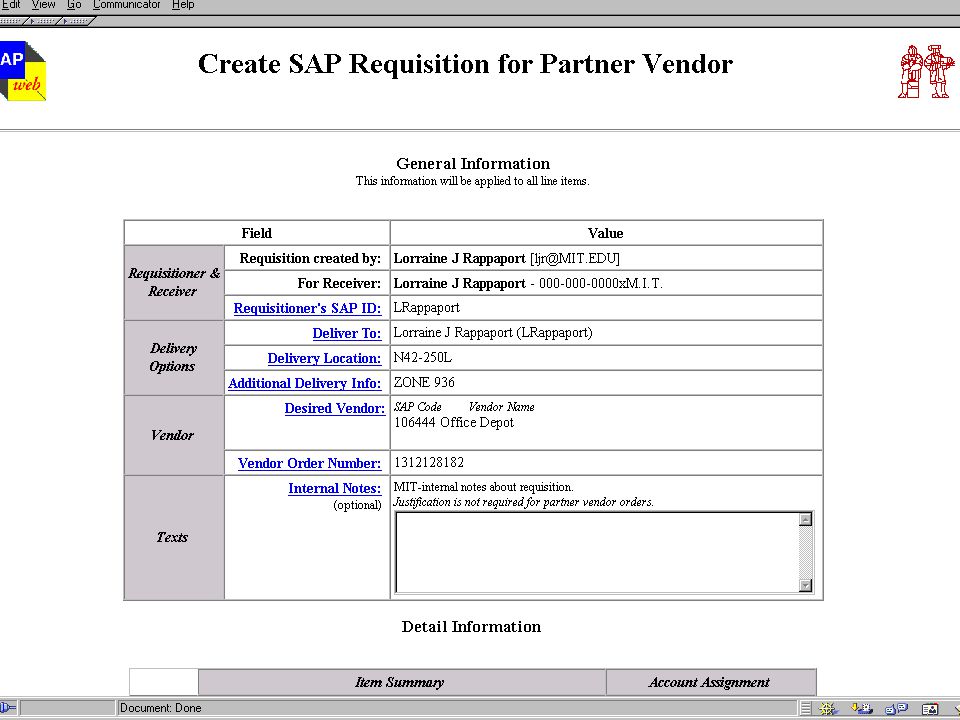The image size is (960, 720).
Task: Click the 'Account Assignment' column header
Action: (709, 682)
